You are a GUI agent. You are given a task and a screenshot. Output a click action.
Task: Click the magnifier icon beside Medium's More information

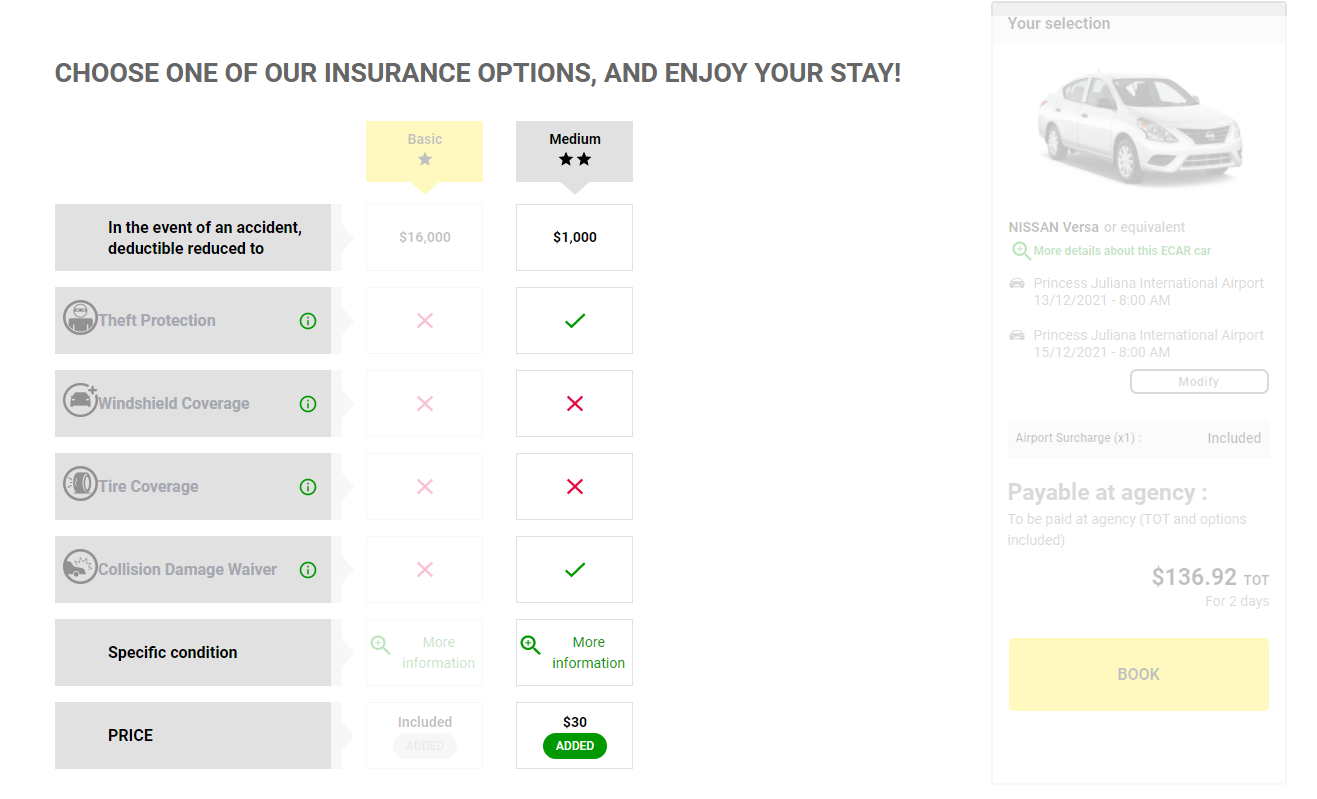[531, 644]
